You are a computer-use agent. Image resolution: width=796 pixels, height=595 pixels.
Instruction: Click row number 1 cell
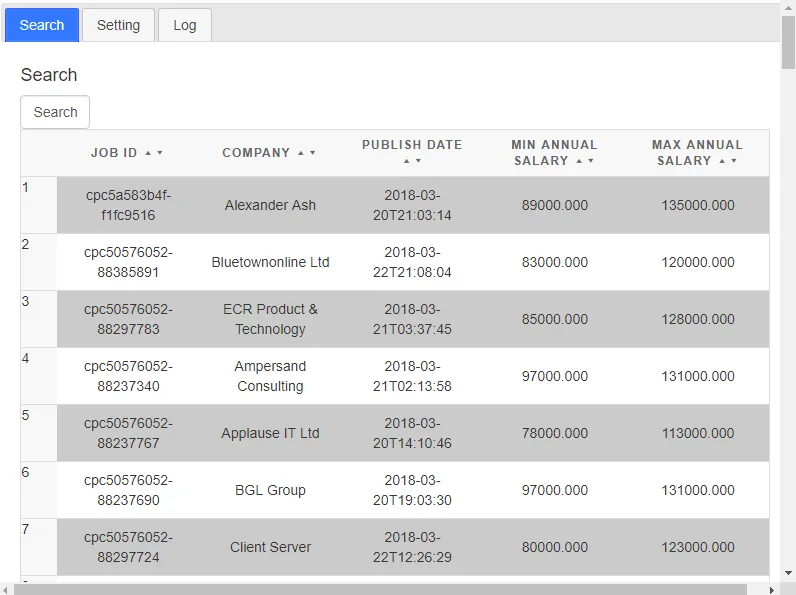pos(39,205)
